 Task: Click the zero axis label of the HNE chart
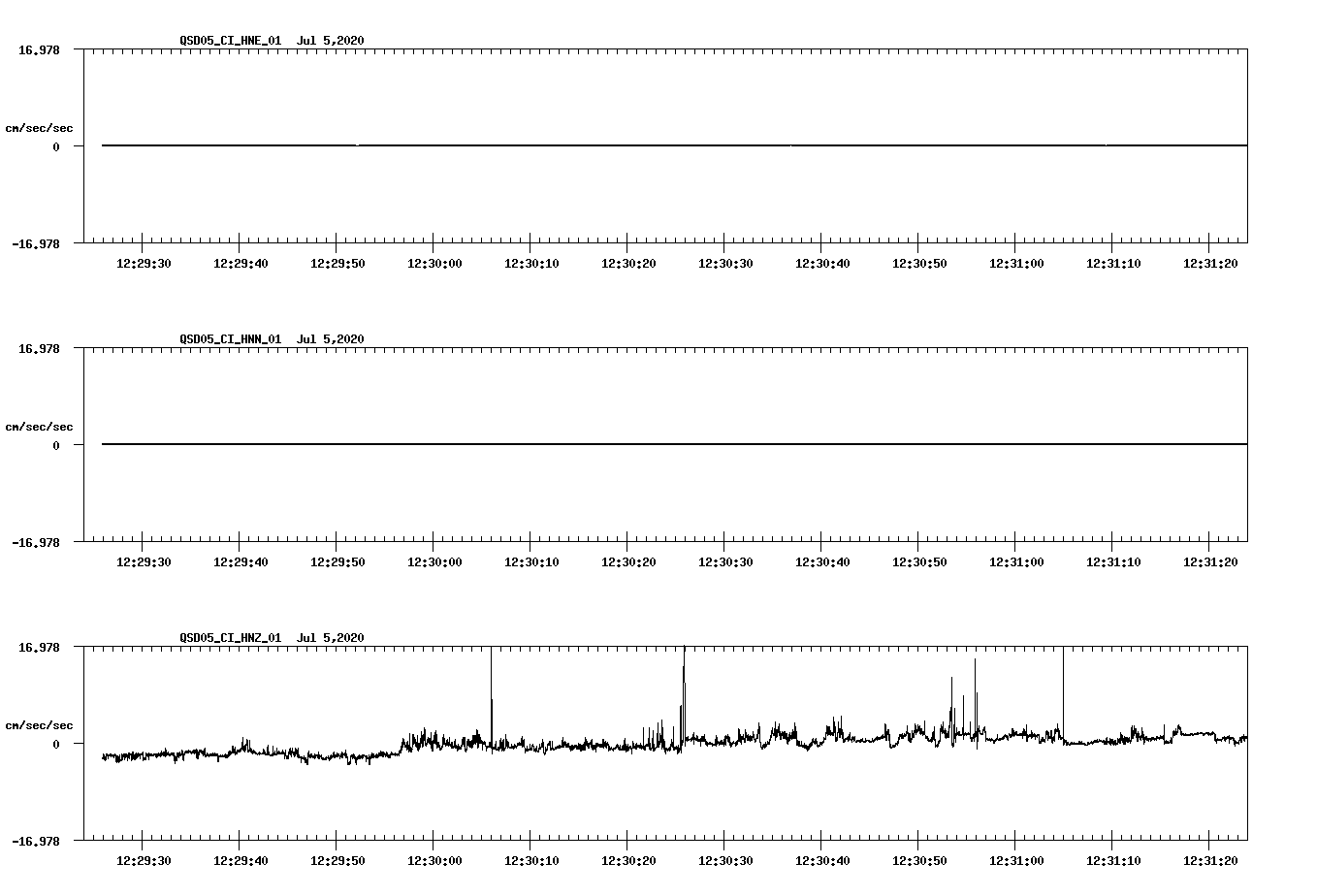click(56, 147)
